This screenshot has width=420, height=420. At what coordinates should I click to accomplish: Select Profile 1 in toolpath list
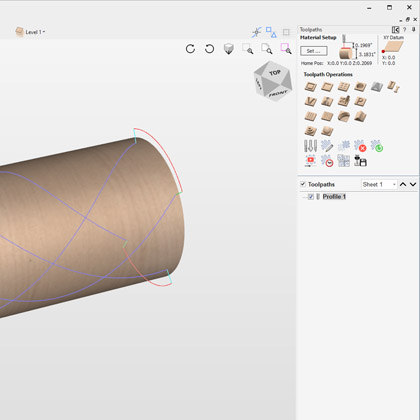[334, 197]
